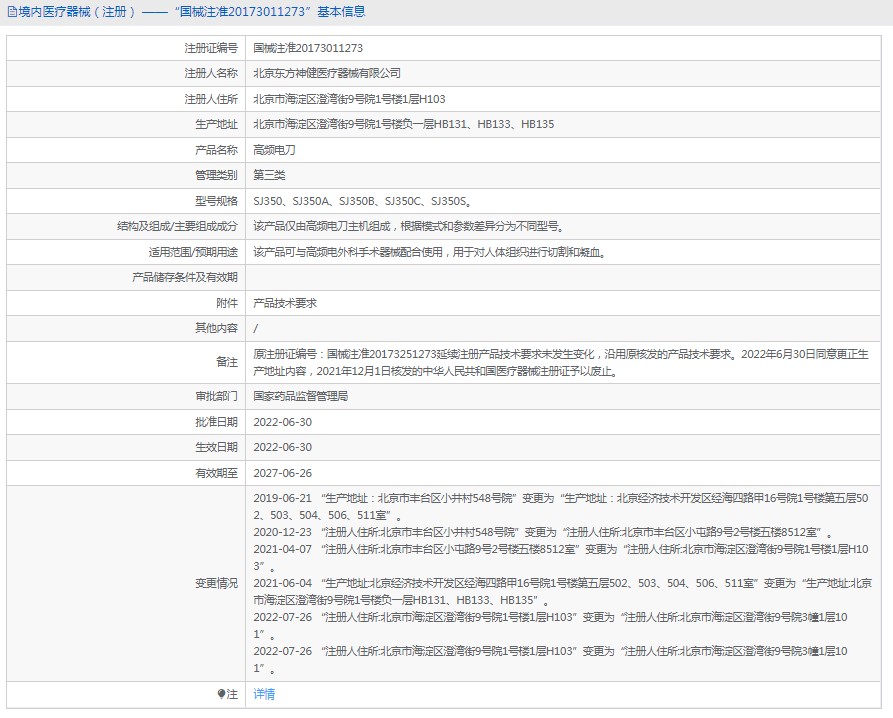Click the document icon beside the page title
This screenshot has width=893, height=718.
[12, 12]
